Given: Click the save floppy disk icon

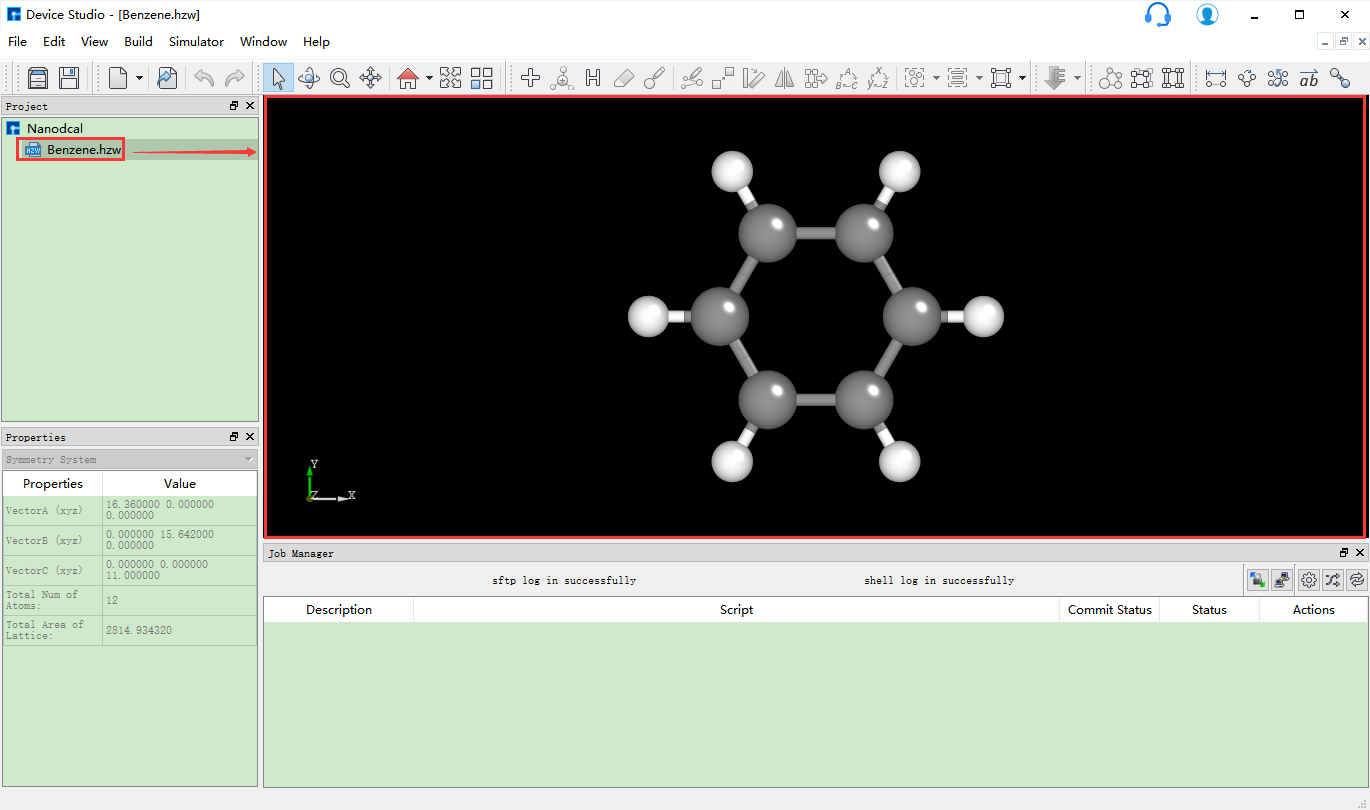Looking at the screenshot, I should pos(69,78).
